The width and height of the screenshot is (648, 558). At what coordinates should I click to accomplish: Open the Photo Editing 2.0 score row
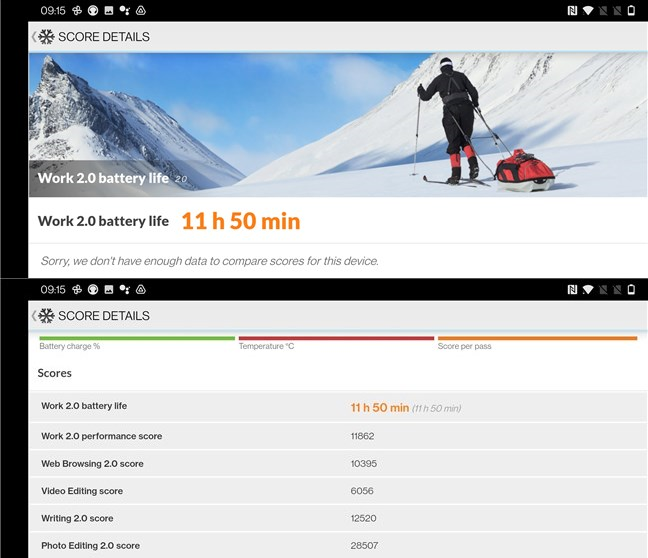point(338,546)
